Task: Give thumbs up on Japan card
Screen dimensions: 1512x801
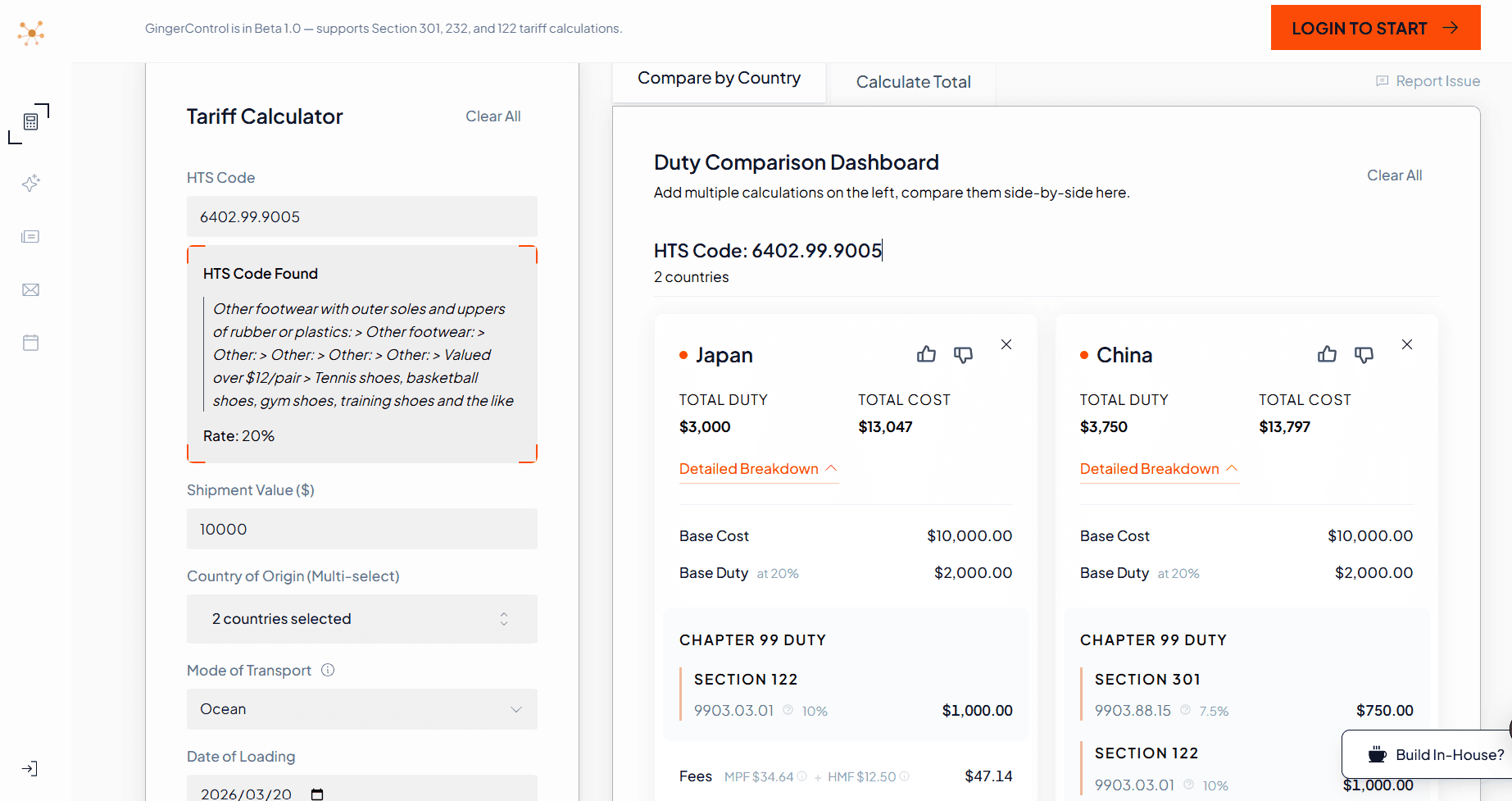Action: pyautogui.click(x=926, y=354)
